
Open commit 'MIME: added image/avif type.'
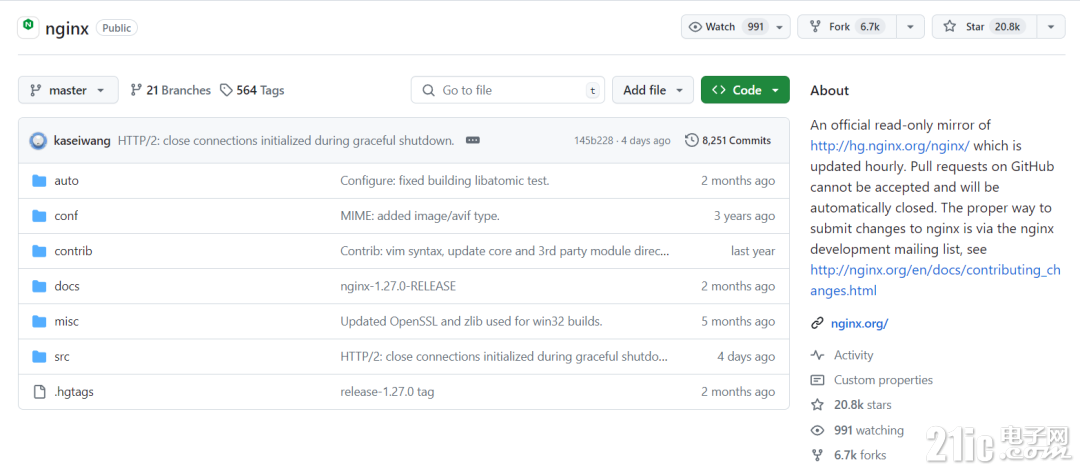click(x=419, y=216)
